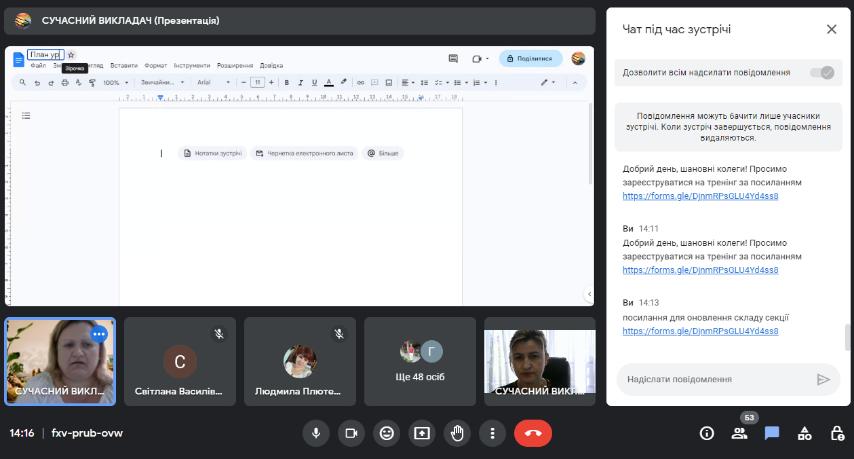
Task: Open the Формат menu in Docs
Action: coord(155,65)
